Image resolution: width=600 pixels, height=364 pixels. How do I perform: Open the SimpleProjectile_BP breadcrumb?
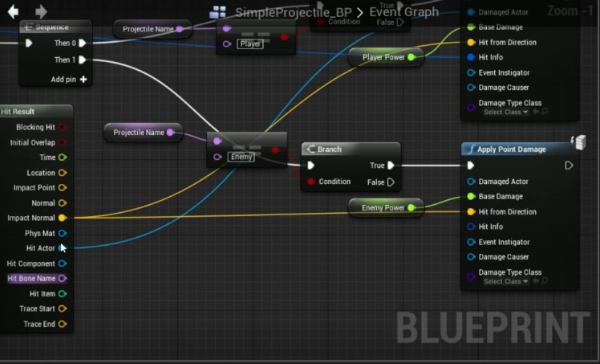pyautogui.click(x=293, y=12)
